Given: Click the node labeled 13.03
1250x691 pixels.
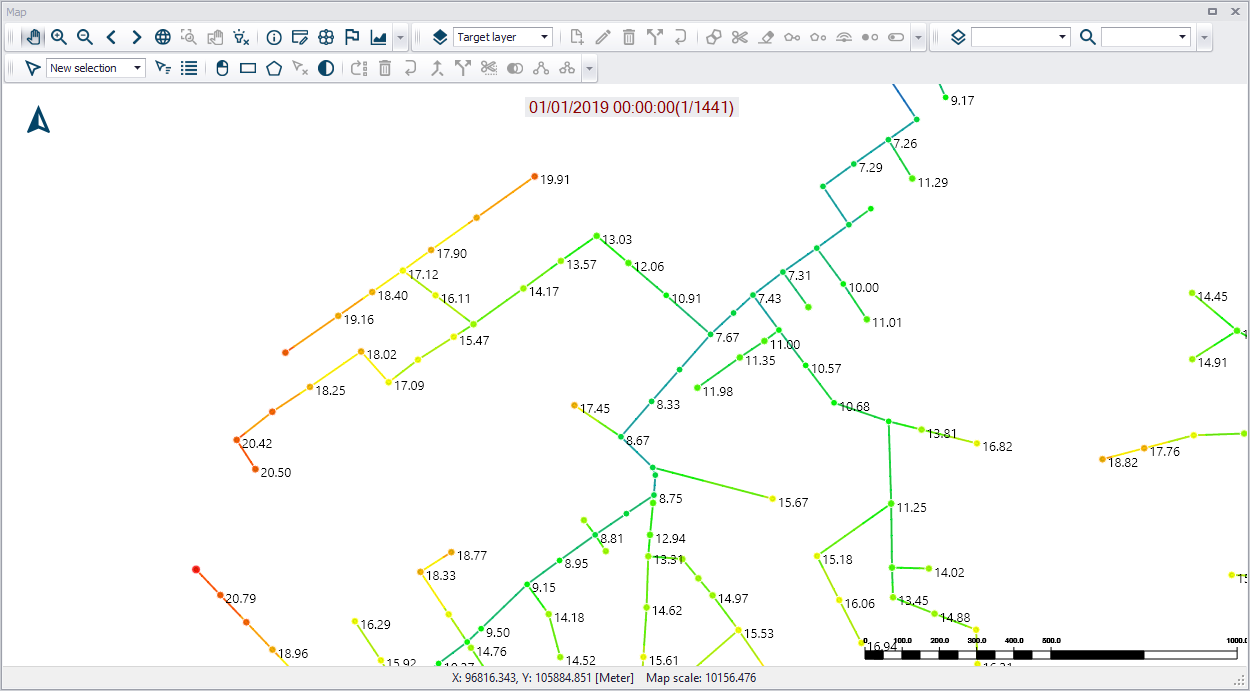Looking at the screenshot, I should pyautogui.click(x=596, y=236).
